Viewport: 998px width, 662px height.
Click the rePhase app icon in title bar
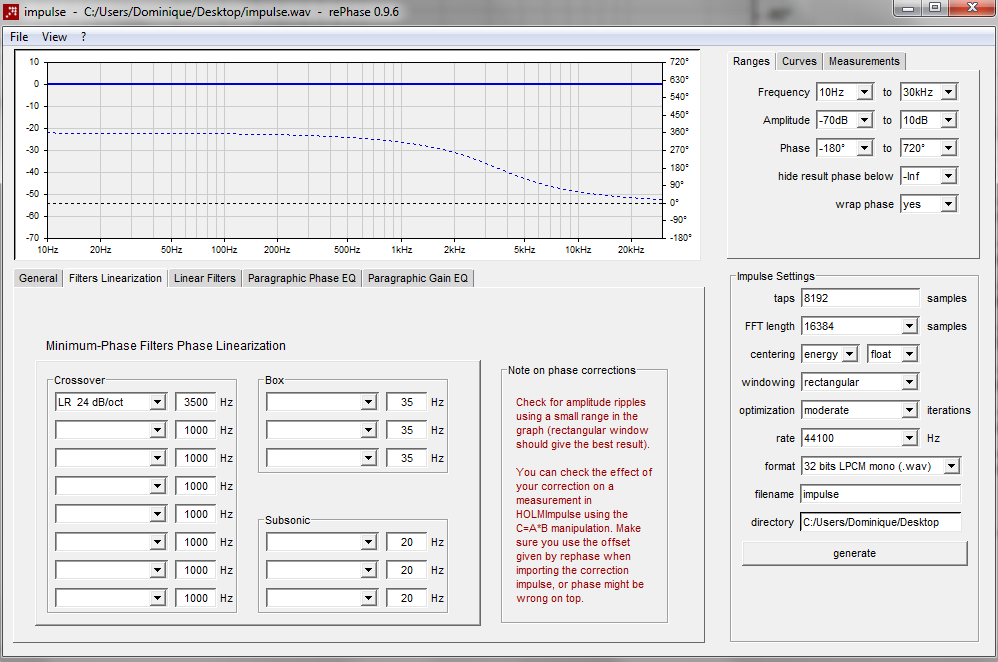pyautogui.click(x=11, y=11)
